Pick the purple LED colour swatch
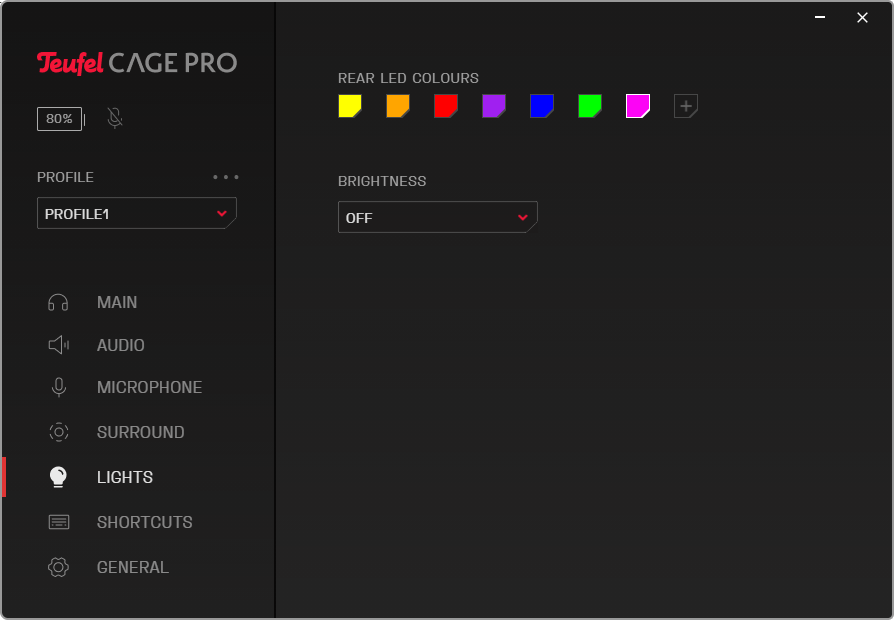The image size is (894, 620). [494, 106]
